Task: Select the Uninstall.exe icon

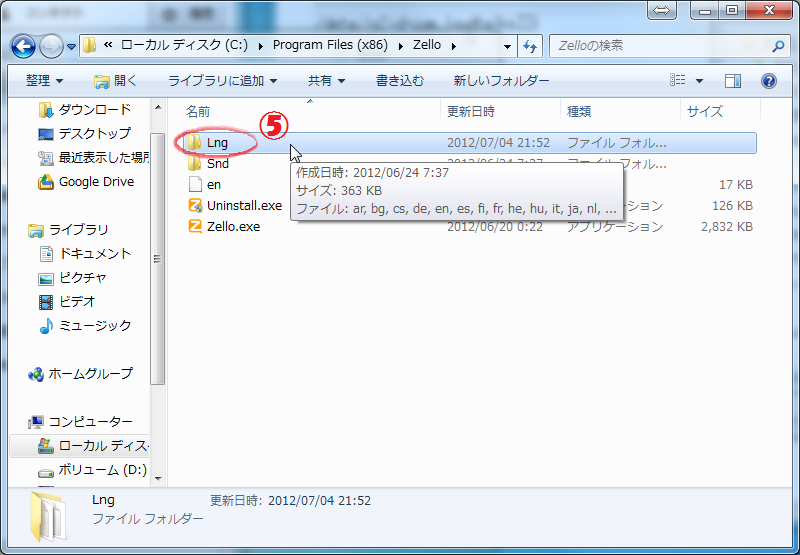Action: click(x=195, y=206)
